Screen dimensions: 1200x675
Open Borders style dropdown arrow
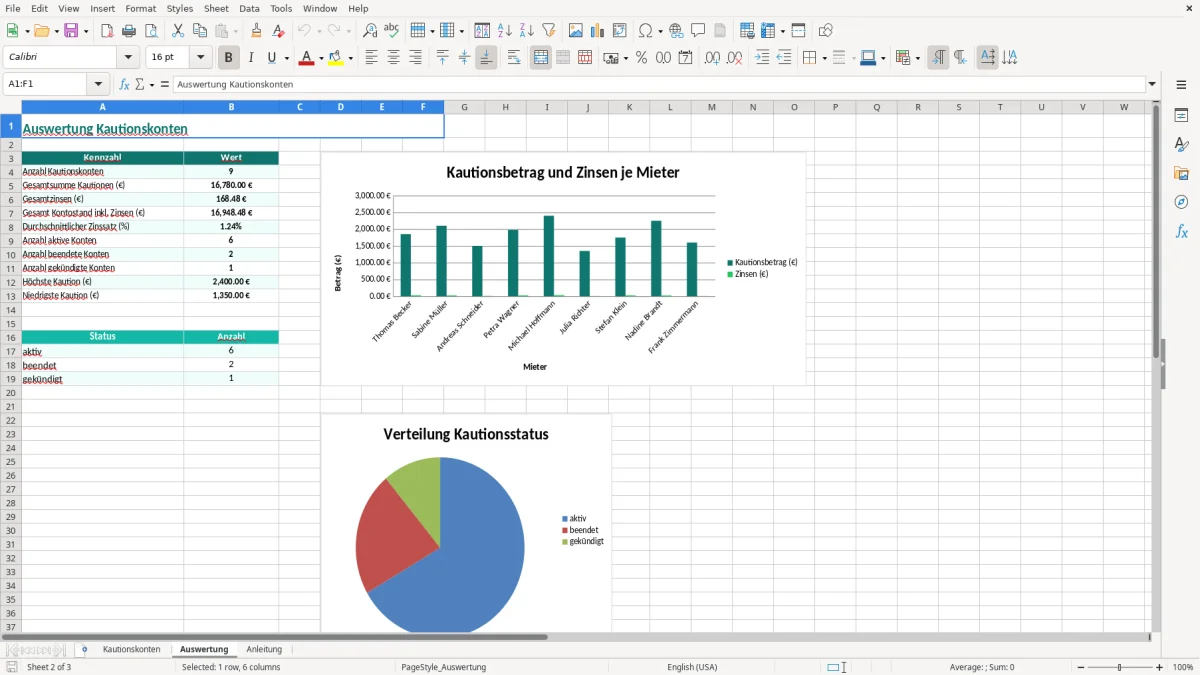point(823,58)
